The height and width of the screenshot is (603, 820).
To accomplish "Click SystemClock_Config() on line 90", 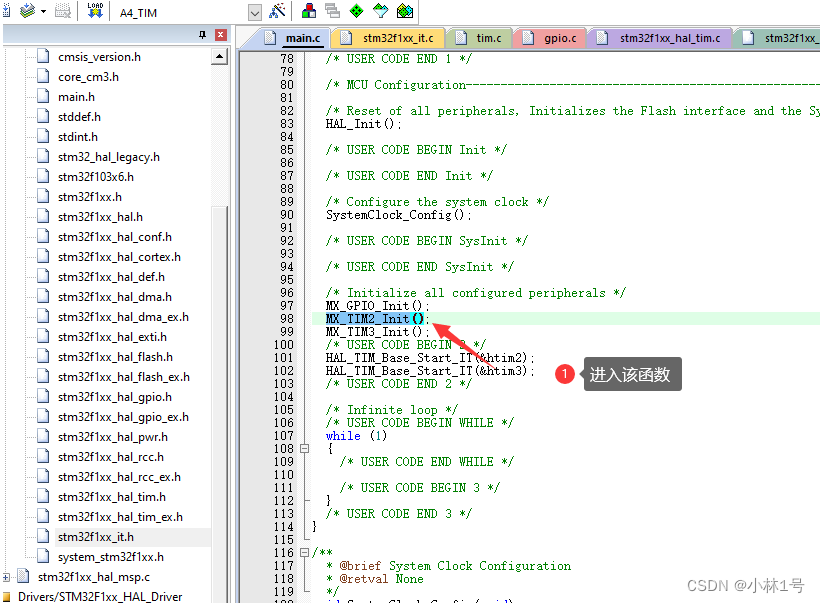I will point(398,214).
